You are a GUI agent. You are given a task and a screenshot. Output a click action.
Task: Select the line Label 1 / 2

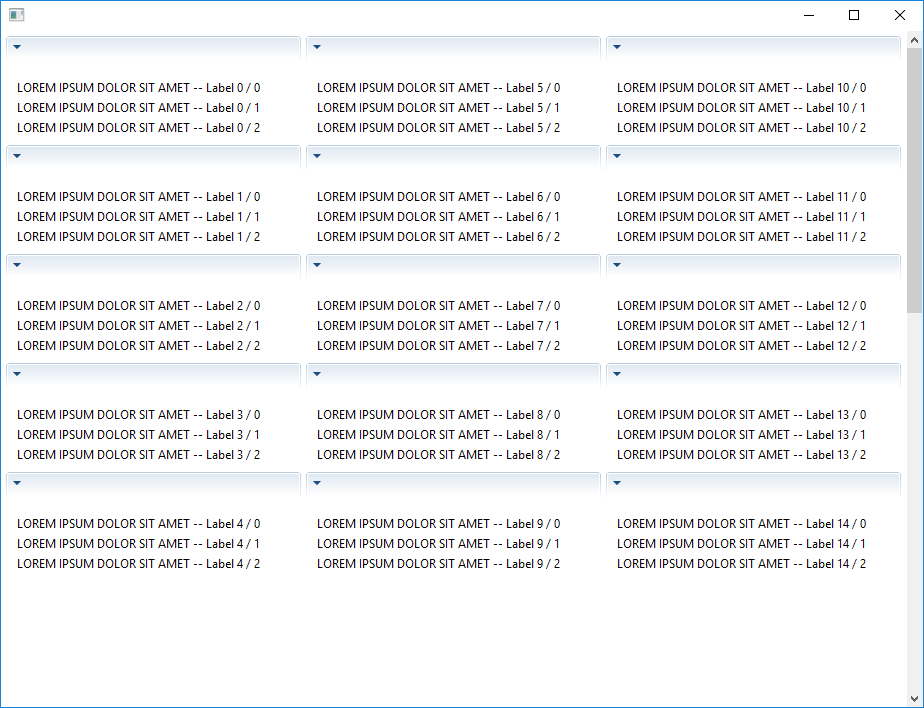138,237
